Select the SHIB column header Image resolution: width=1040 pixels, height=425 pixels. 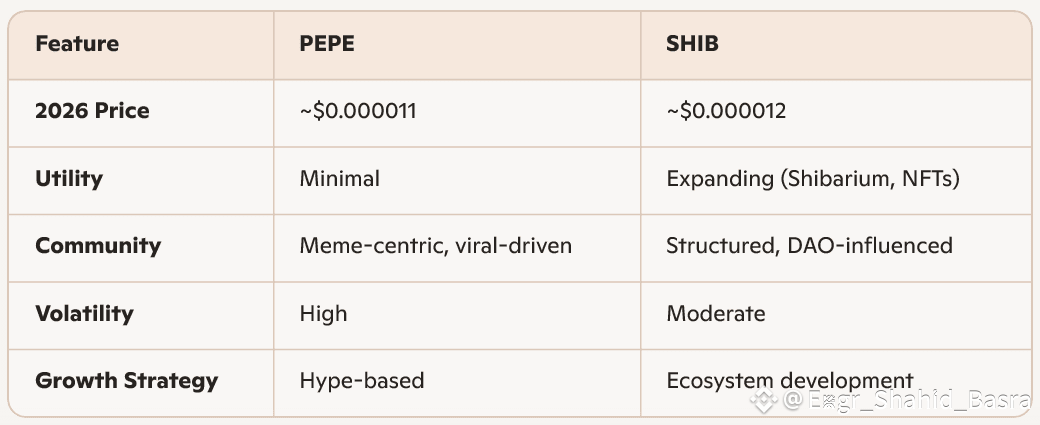point(692,44)
